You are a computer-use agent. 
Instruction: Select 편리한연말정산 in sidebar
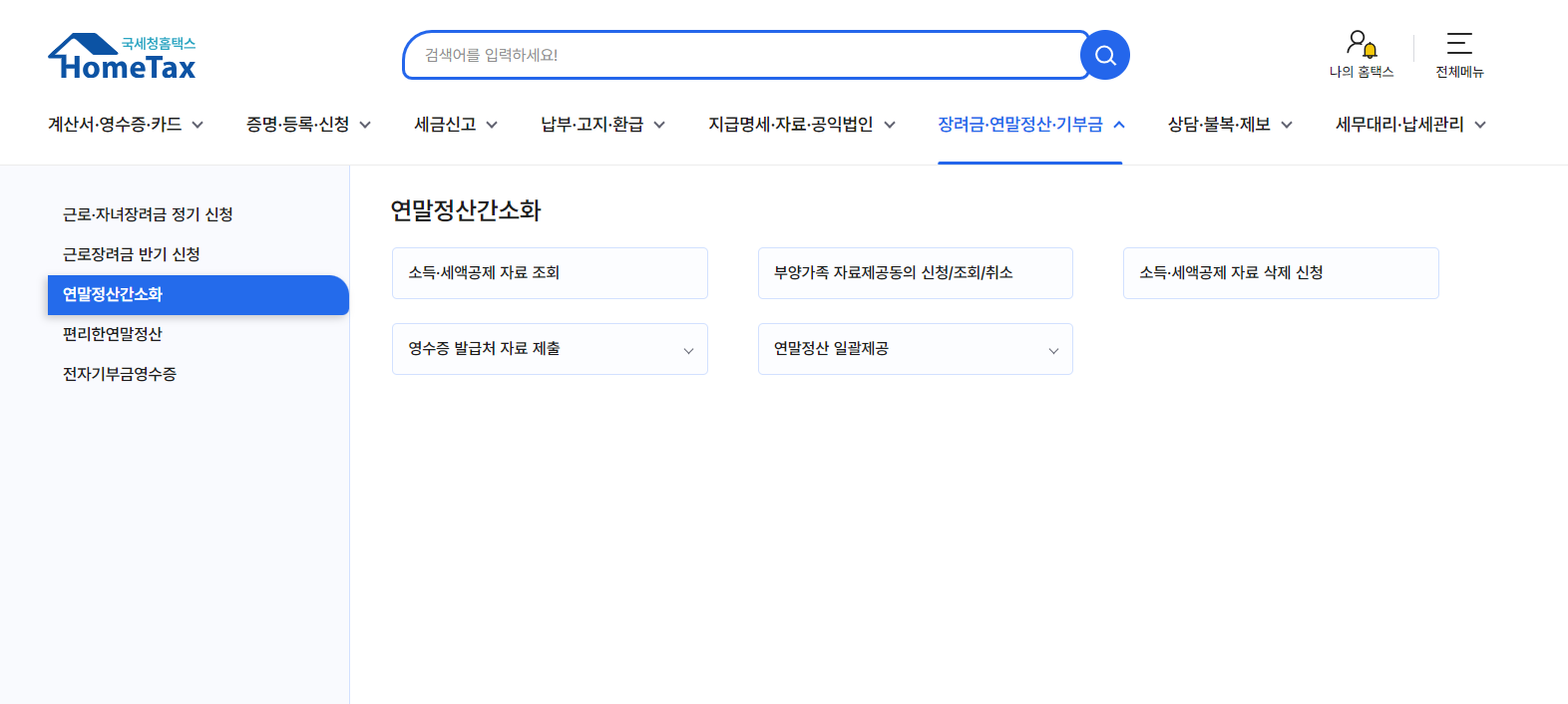(113, 334)
